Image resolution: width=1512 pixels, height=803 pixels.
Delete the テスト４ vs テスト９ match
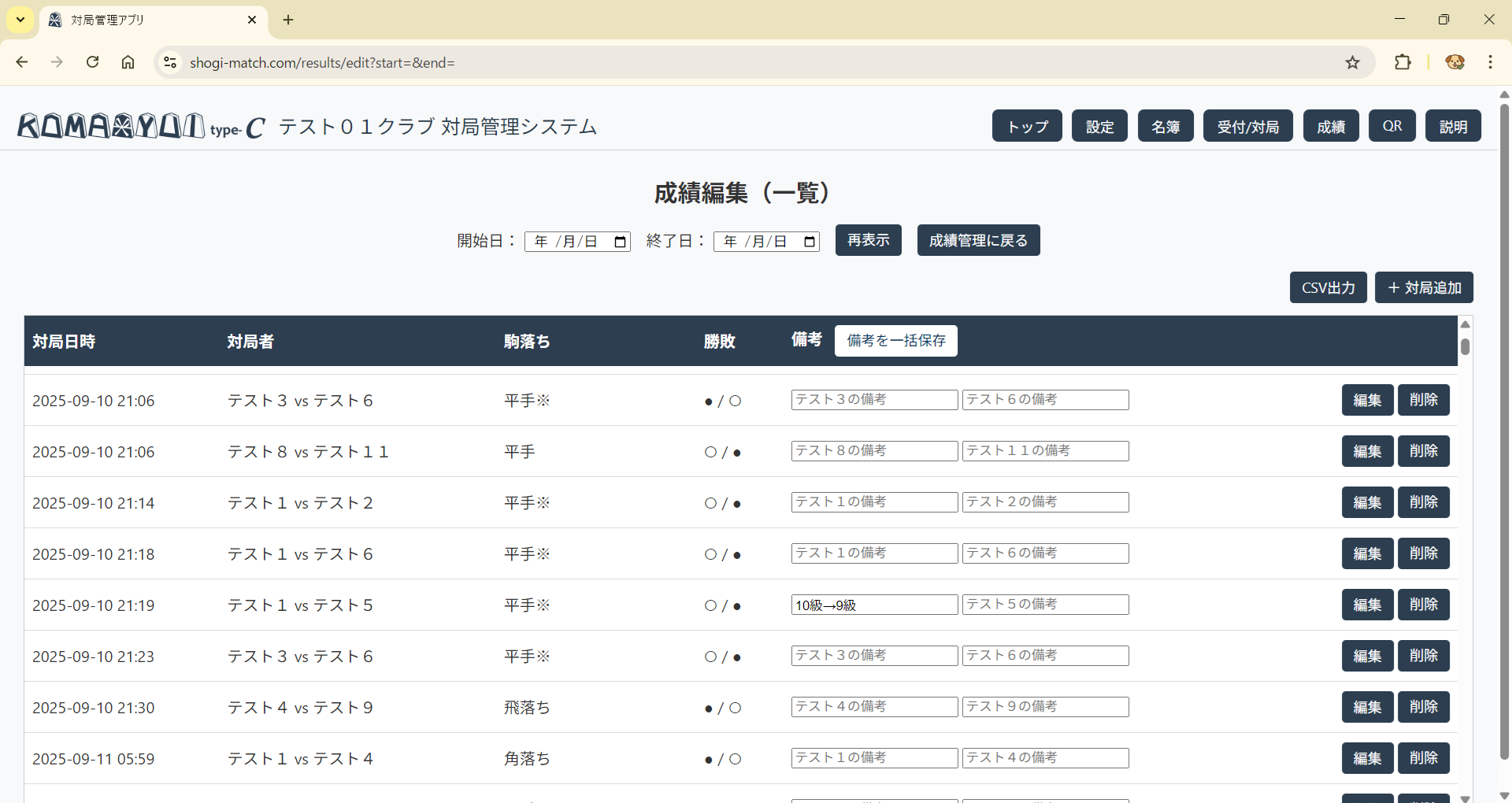pos(1423,707)
